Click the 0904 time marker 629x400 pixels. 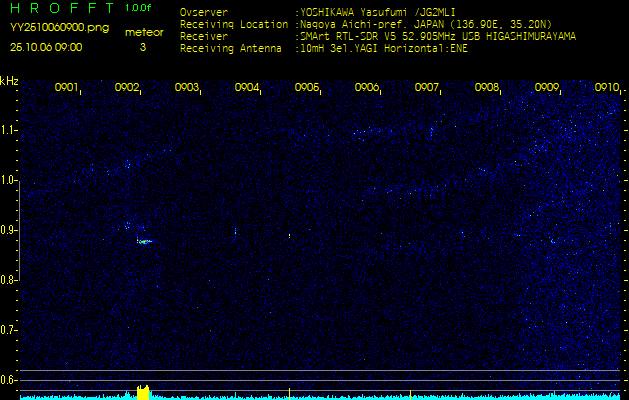247,87
